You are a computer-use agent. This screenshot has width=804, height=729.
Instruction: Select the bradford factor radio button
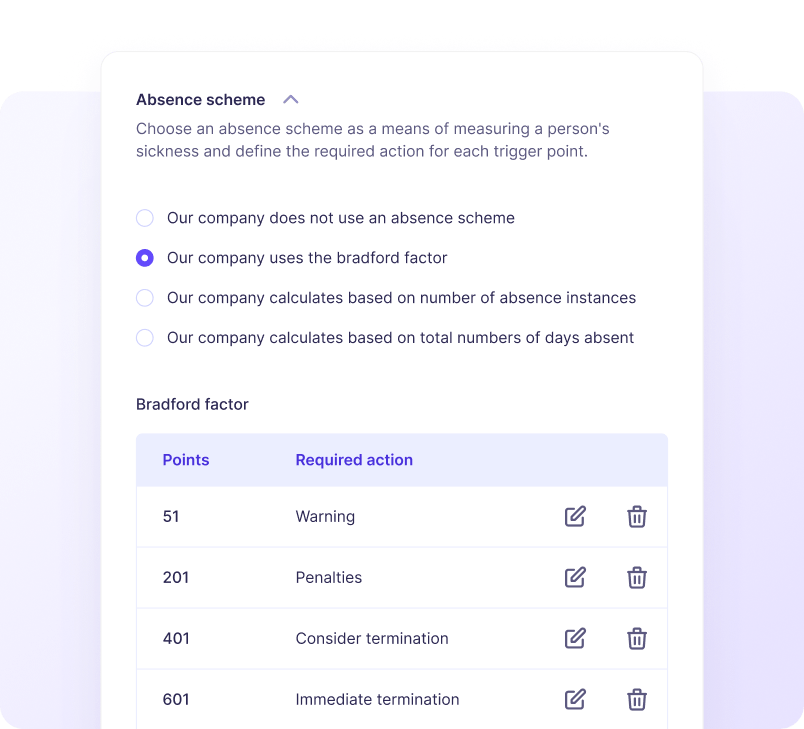(x=145, y=258)
